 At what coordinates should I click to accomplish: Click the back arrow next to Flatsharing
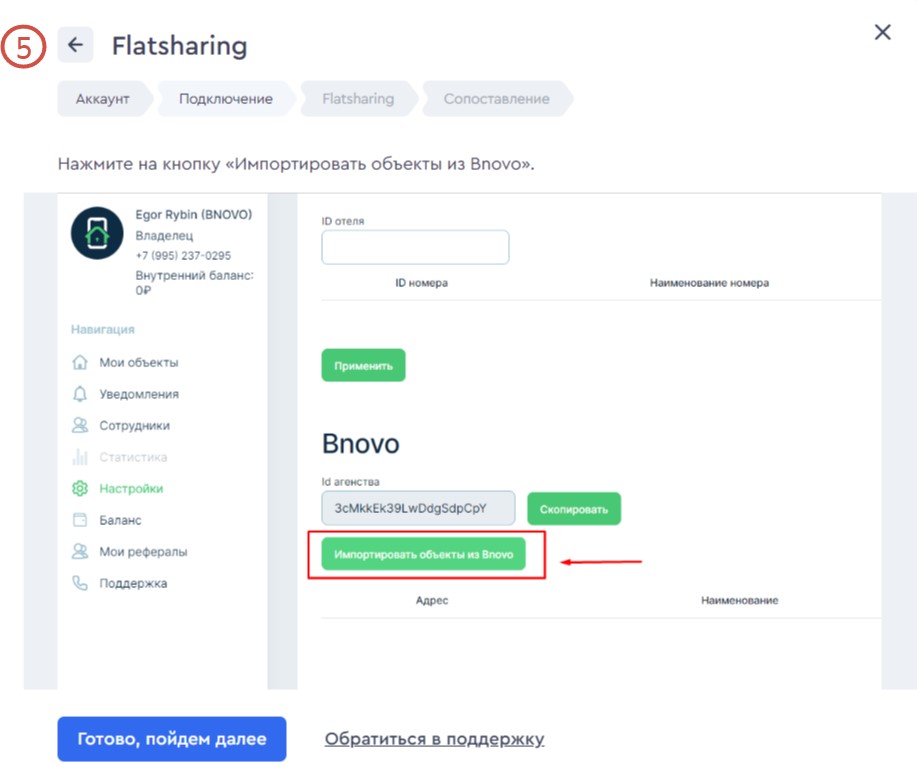[75, 45]
